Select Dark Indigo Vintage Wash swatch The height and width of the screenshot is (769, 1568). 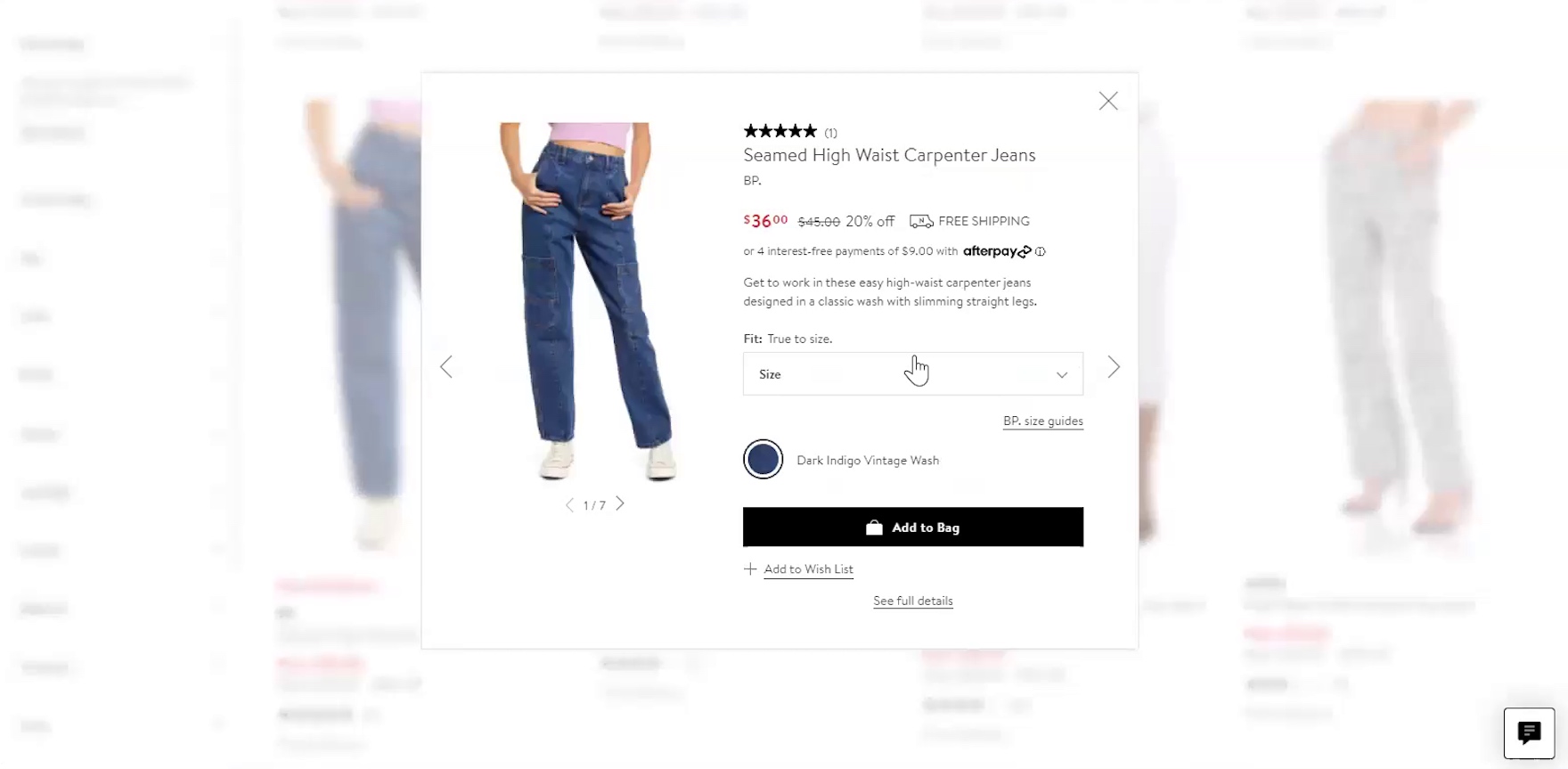(764, 460)
